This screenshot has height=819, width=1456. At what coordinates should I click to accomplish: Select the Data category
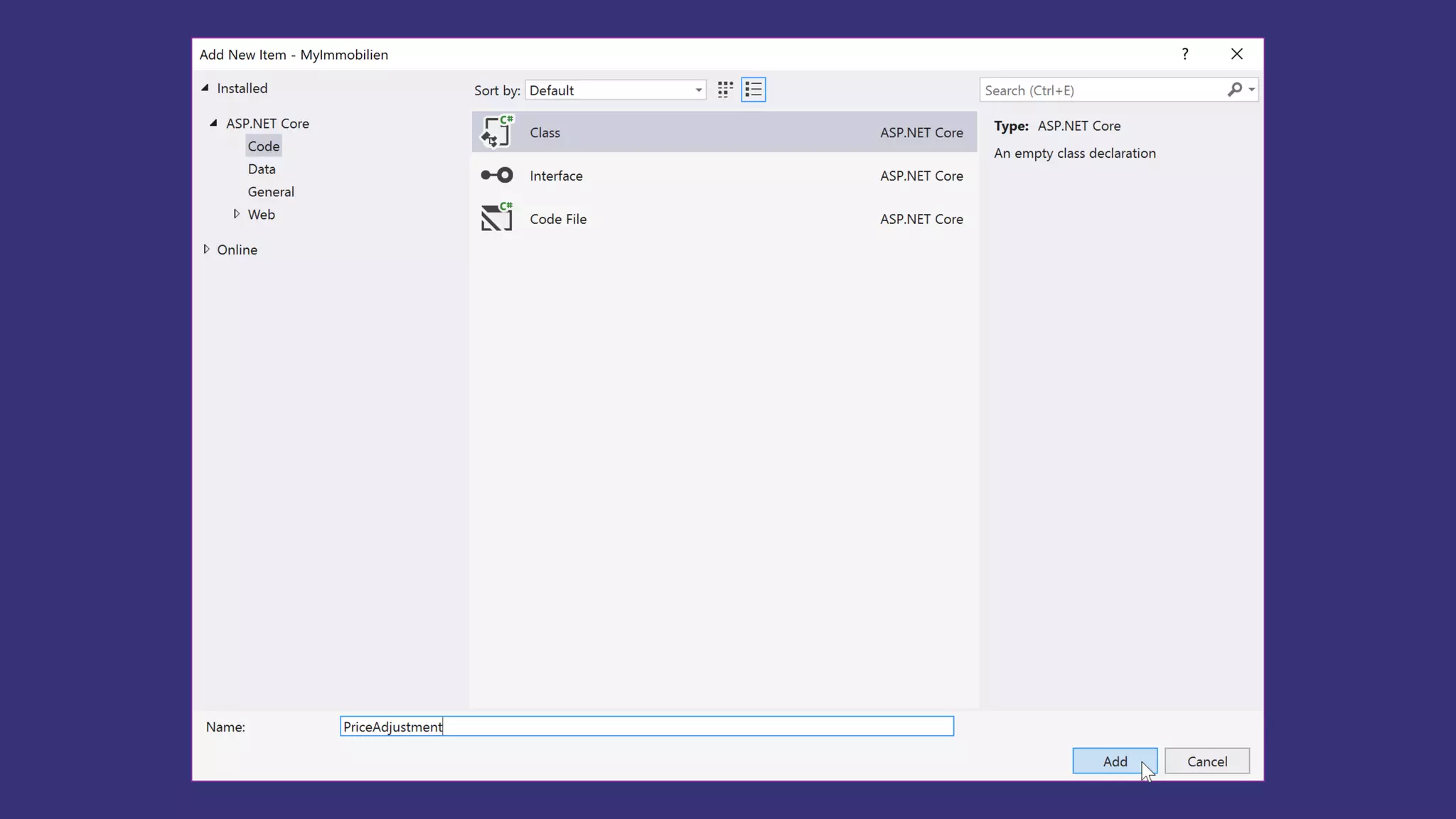tap(262, 169)
